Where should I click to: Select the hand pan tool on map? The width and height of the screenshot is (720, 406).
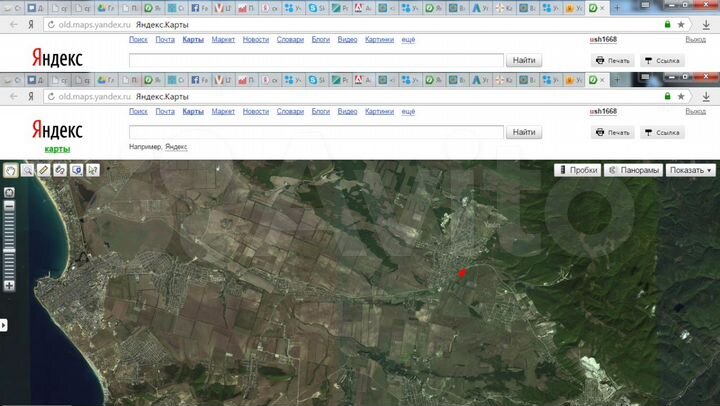pos(10,170)
